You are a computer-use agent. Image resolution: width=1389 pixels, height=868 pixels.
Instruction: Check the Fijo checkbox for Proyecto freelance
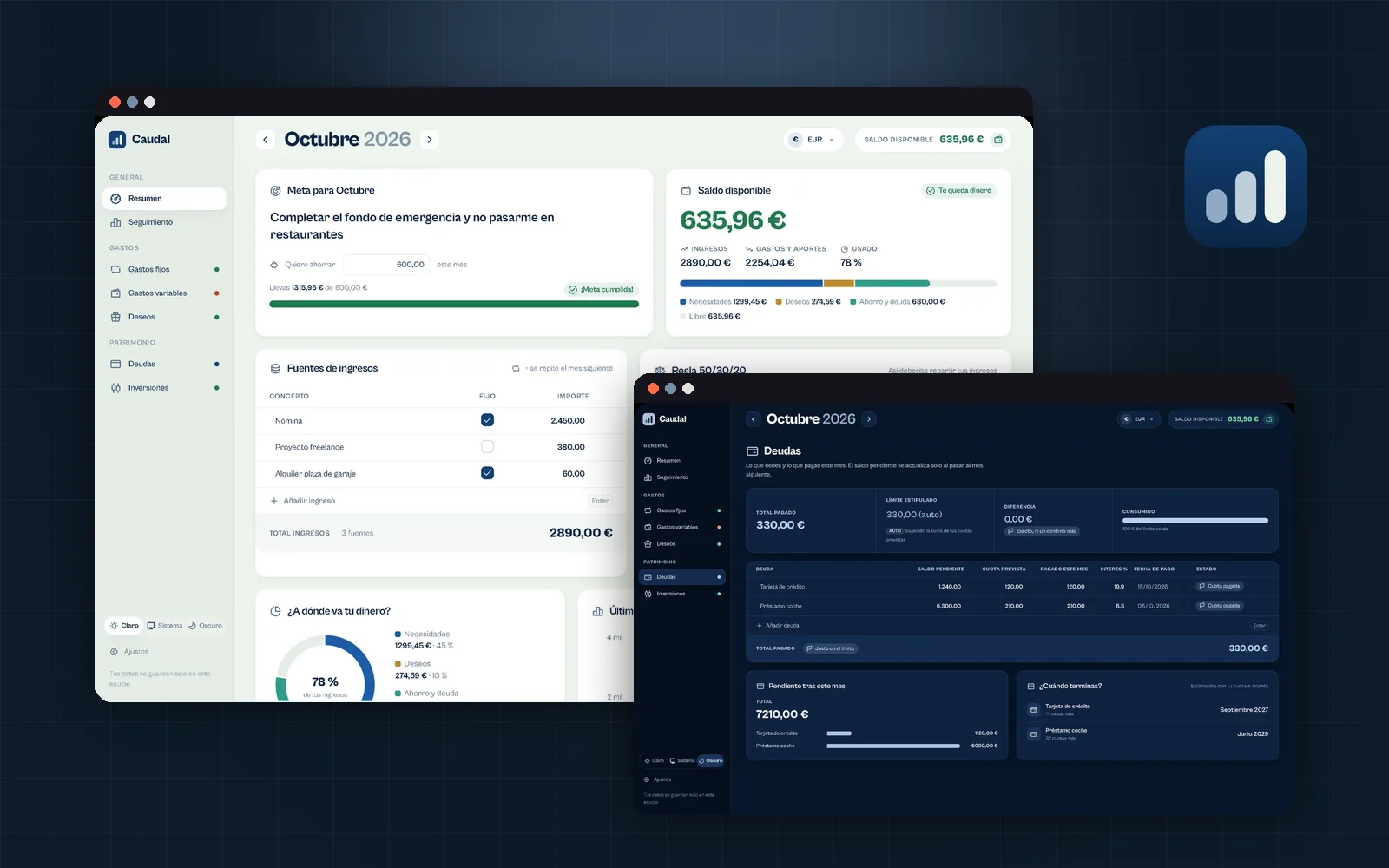click(x=487, y=447)
